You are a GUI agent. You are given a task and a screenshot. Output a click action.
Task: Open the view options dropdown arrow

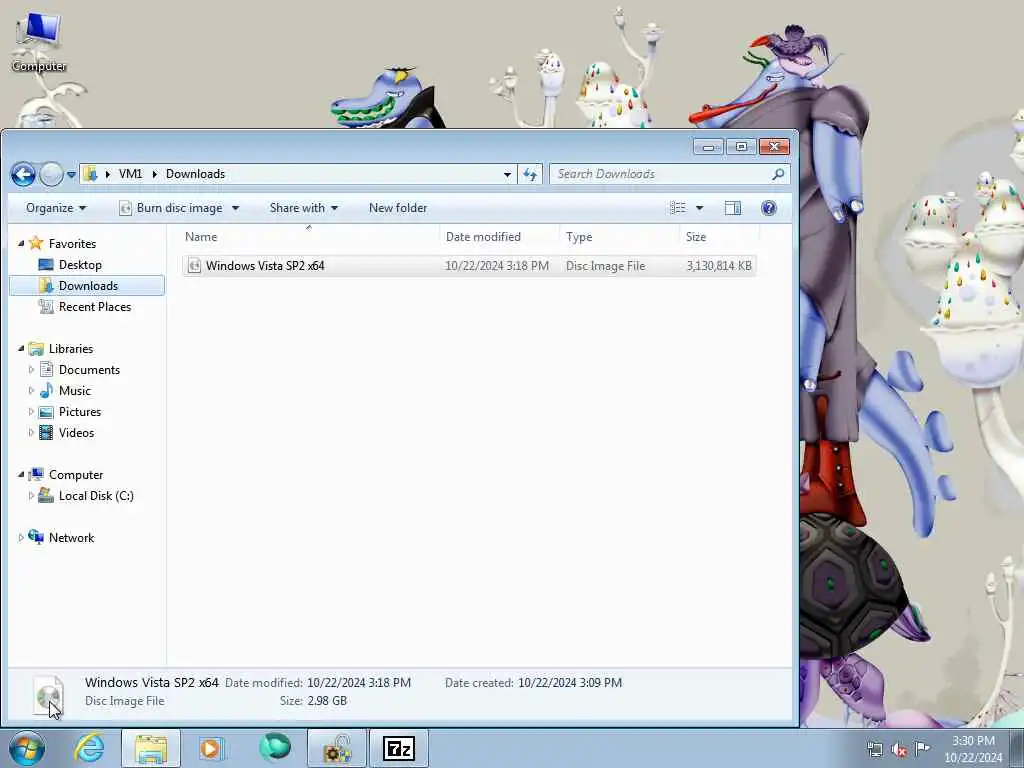699,208
